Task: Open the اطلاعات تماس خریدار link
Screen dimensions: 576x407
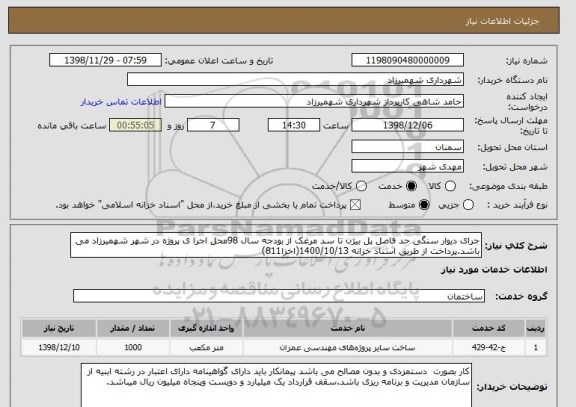Action: 121,102
